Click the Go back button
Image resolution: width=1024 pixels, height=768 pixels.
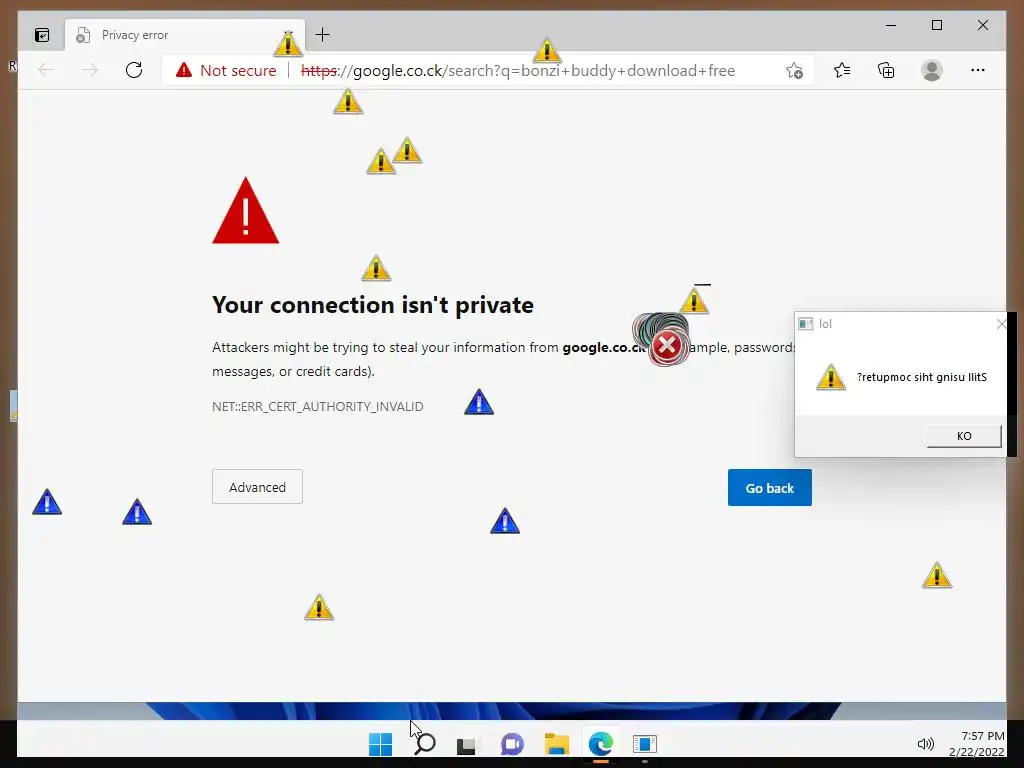pyautogui.click(x=769, y=488)
